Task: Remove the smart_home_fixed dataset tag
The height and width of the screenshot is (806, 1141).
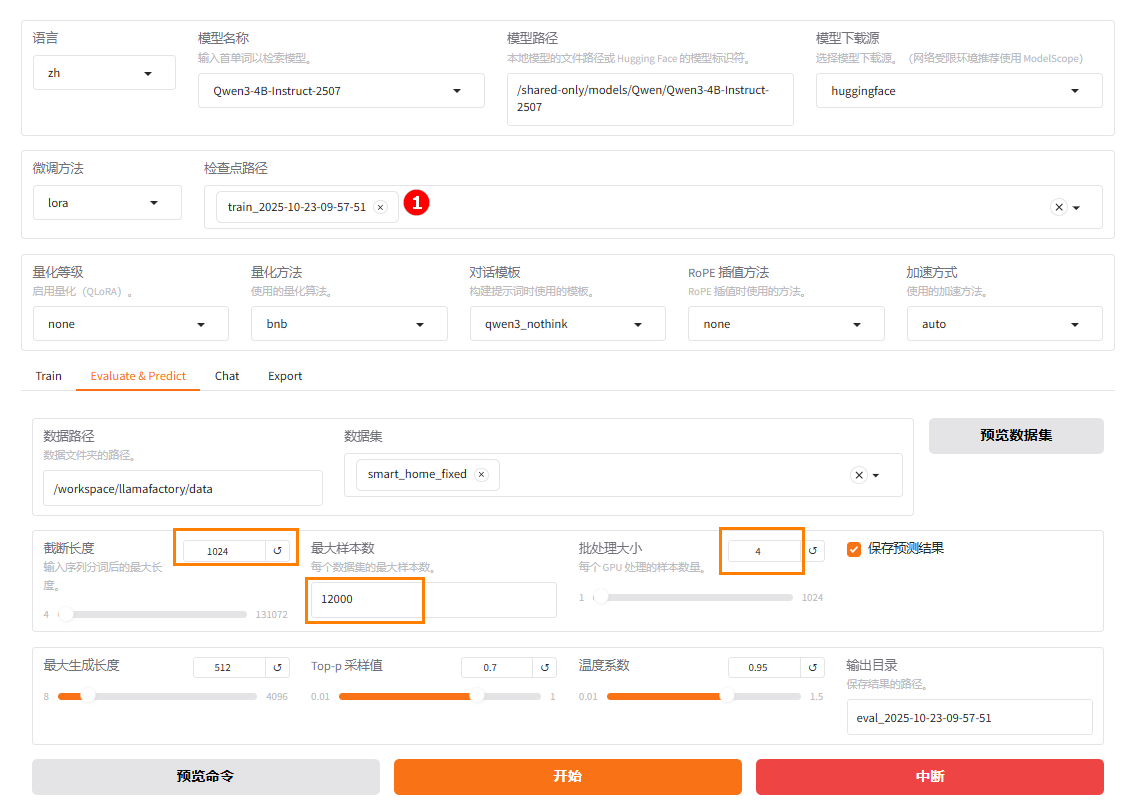Action: coord(481,475)
